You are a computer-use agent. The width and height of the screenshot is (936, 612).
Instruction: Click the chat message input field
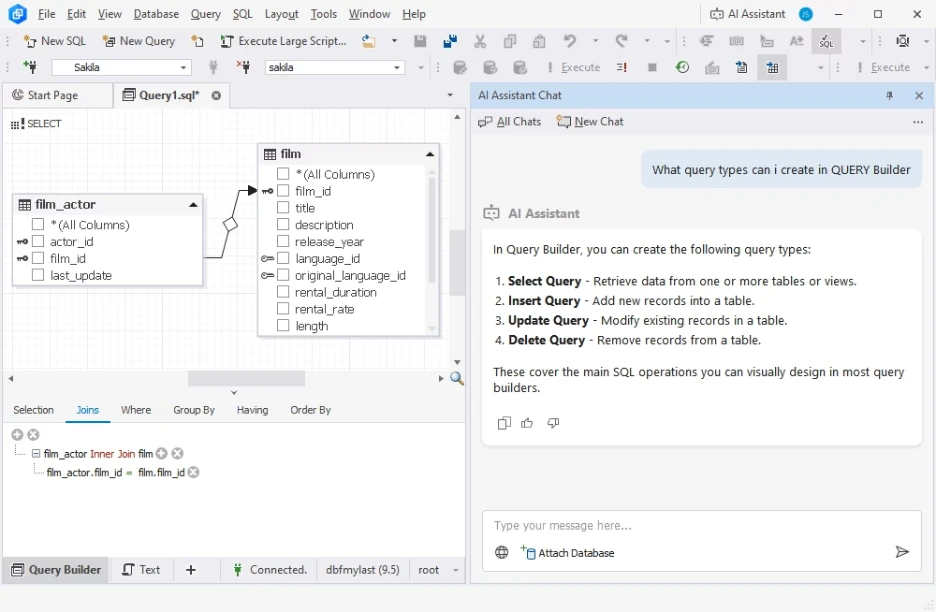point(701,526)
